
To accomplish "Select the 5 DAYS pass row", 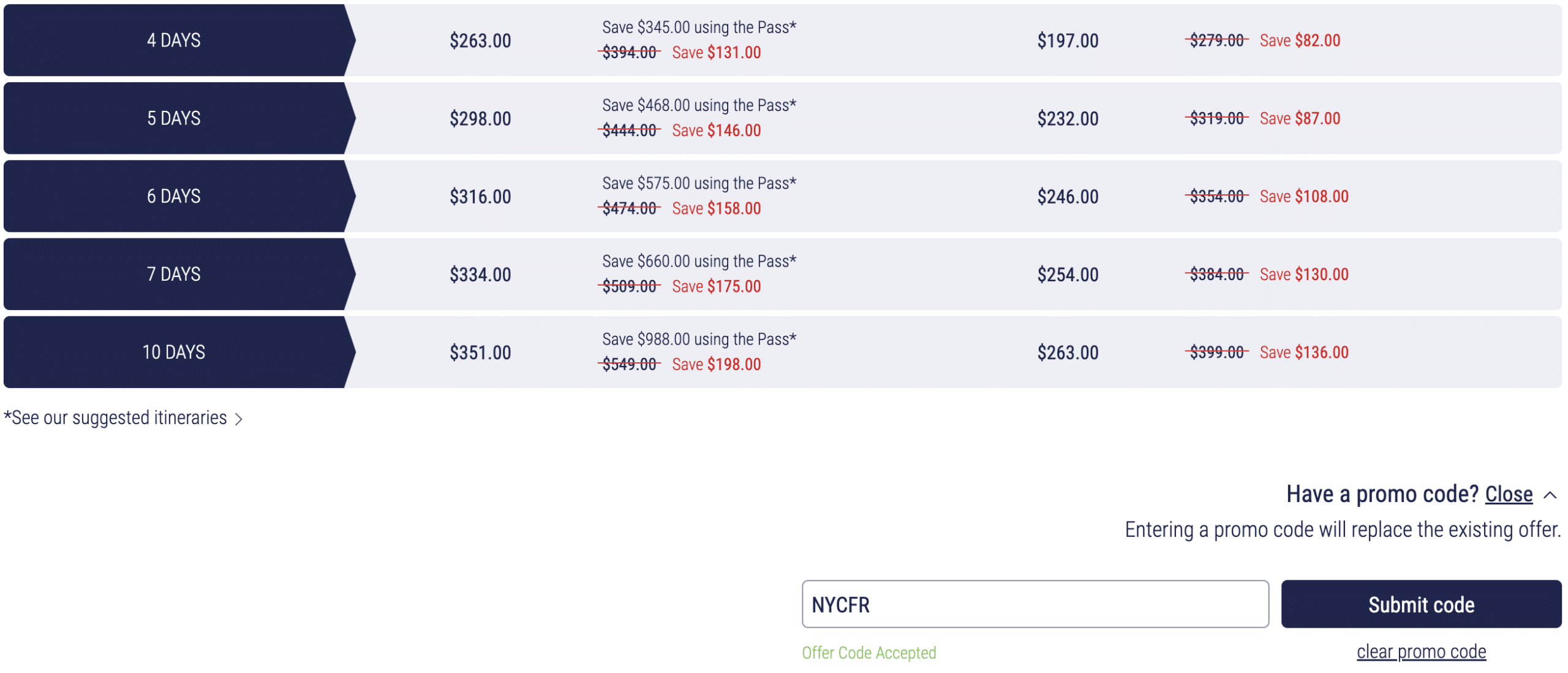I will [782, 118].
